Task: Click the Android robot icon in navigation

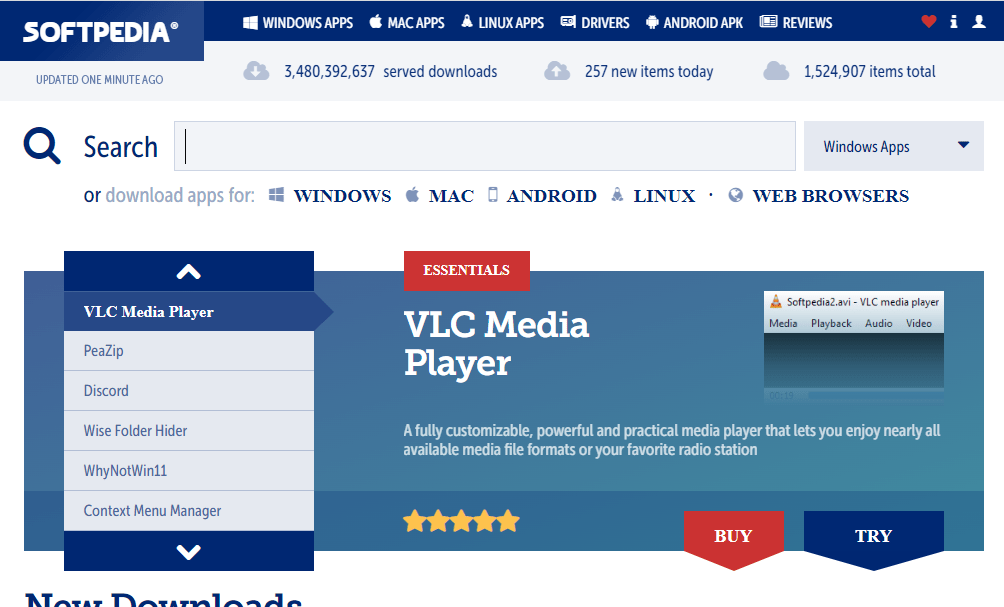Action: (652, 22)
